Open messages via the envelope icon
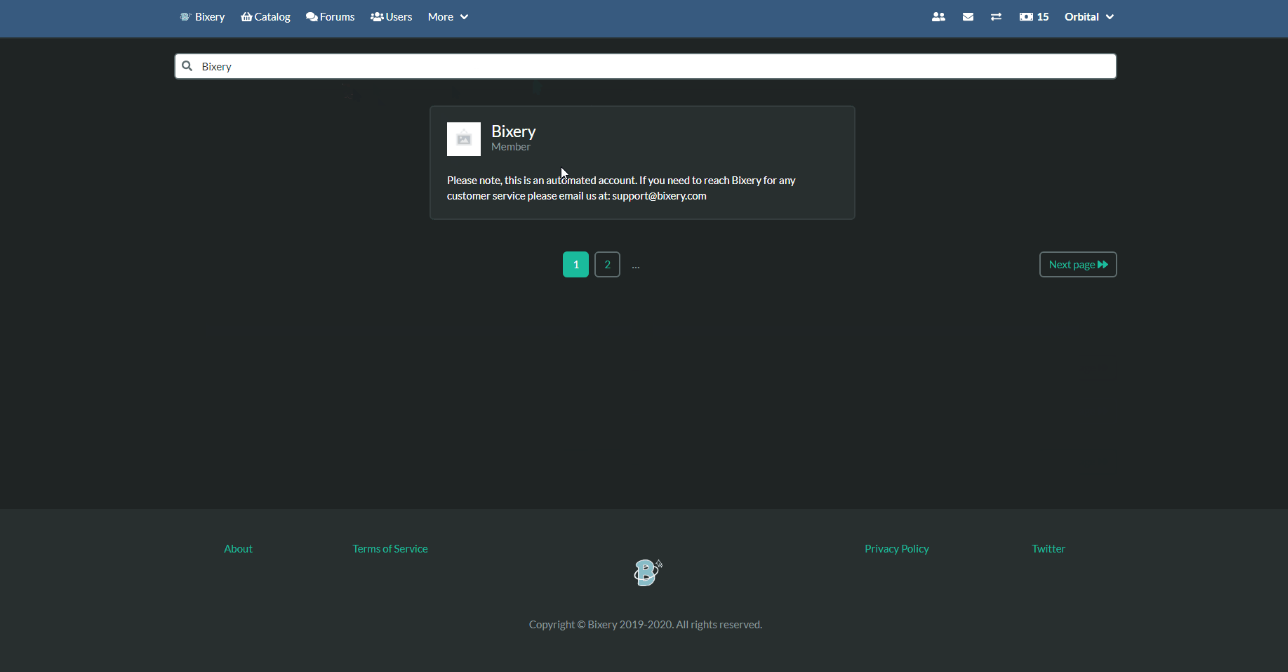 point(968,17)
